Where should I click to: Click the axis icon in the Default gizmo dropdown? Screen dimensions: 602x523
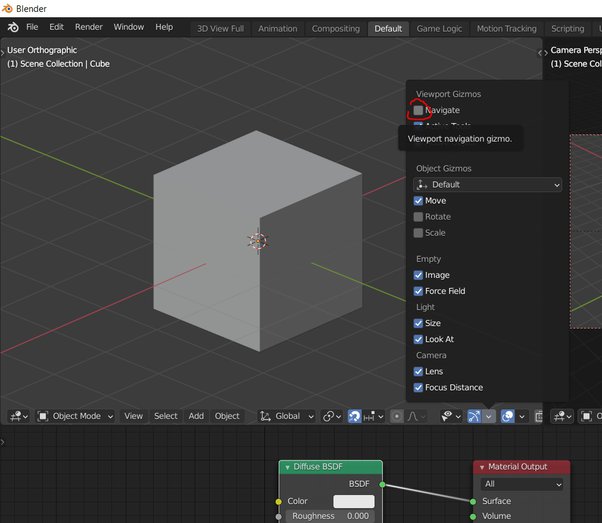[x=422, y=185]
